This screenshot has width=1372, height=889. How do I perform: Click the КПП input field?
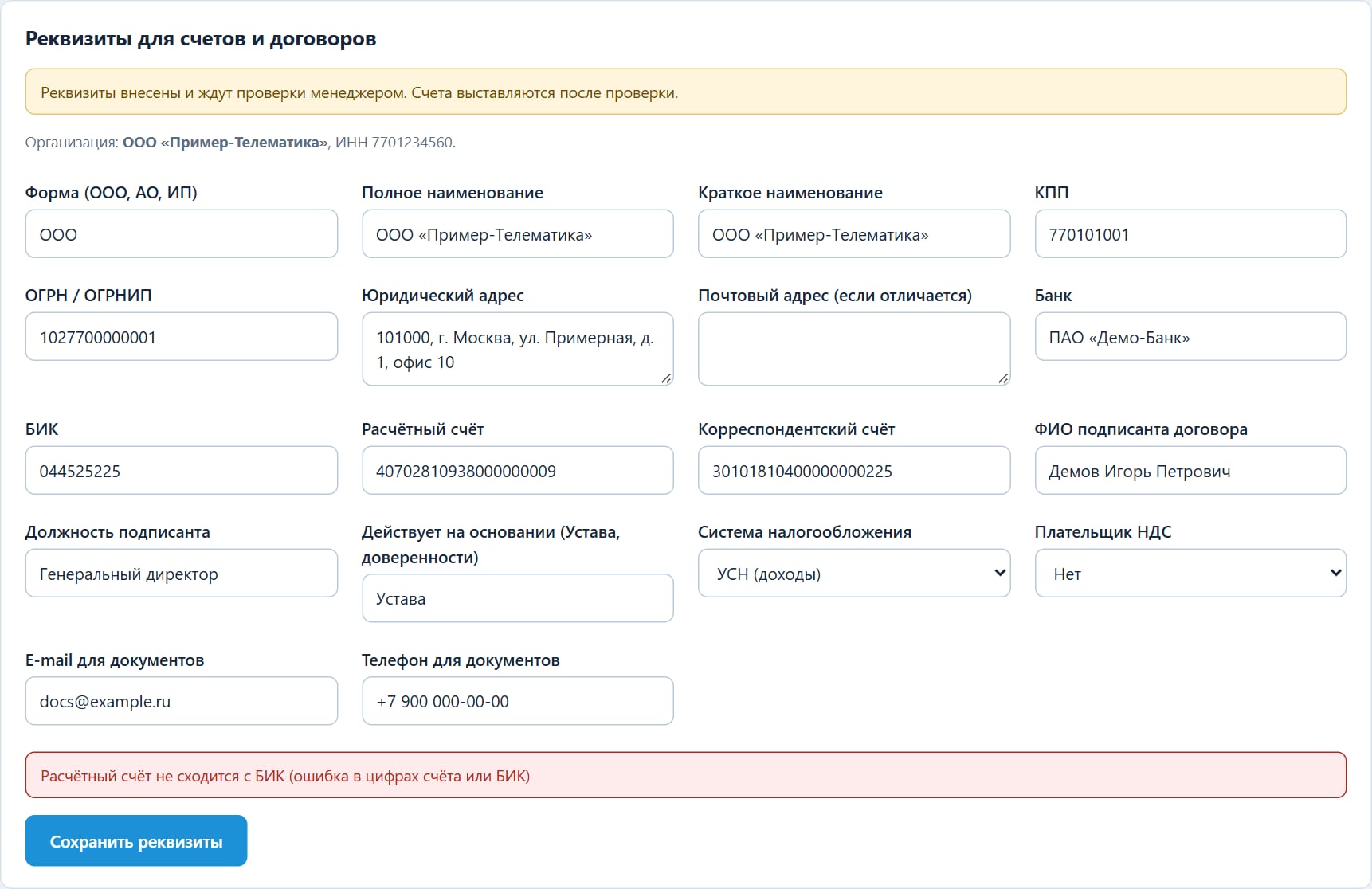pos(1190,233)
